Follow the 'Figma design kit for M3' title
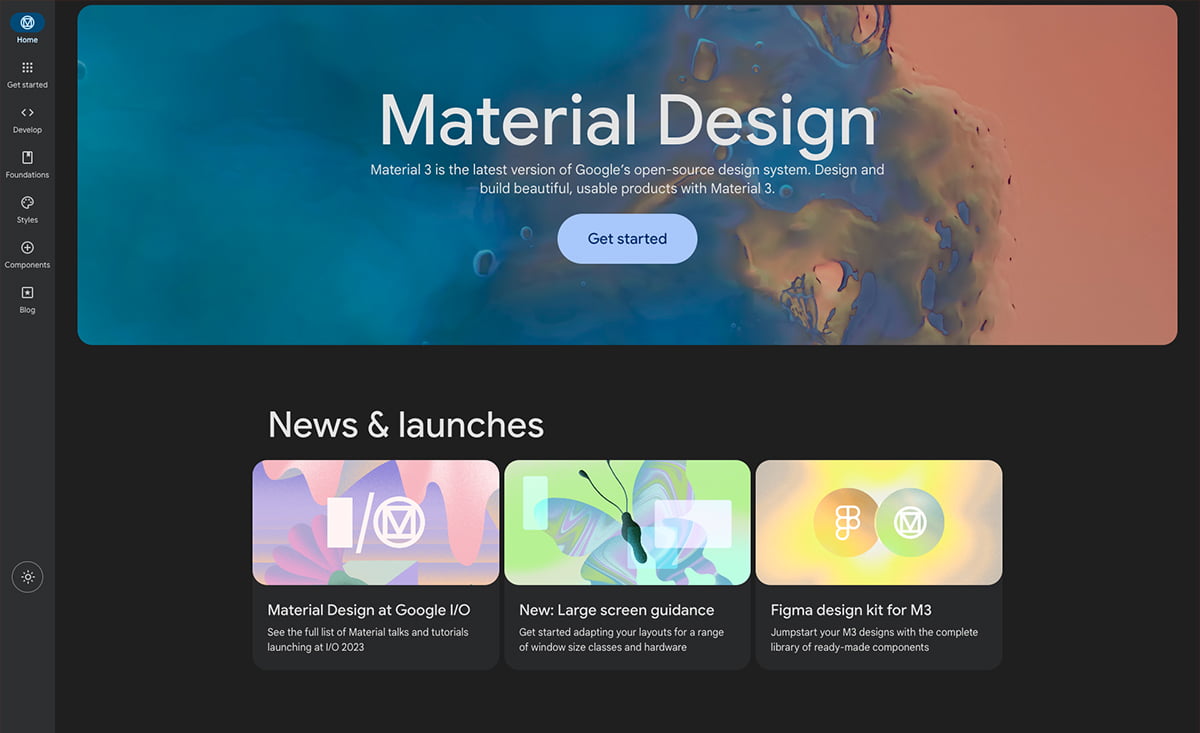 [851, 610]
